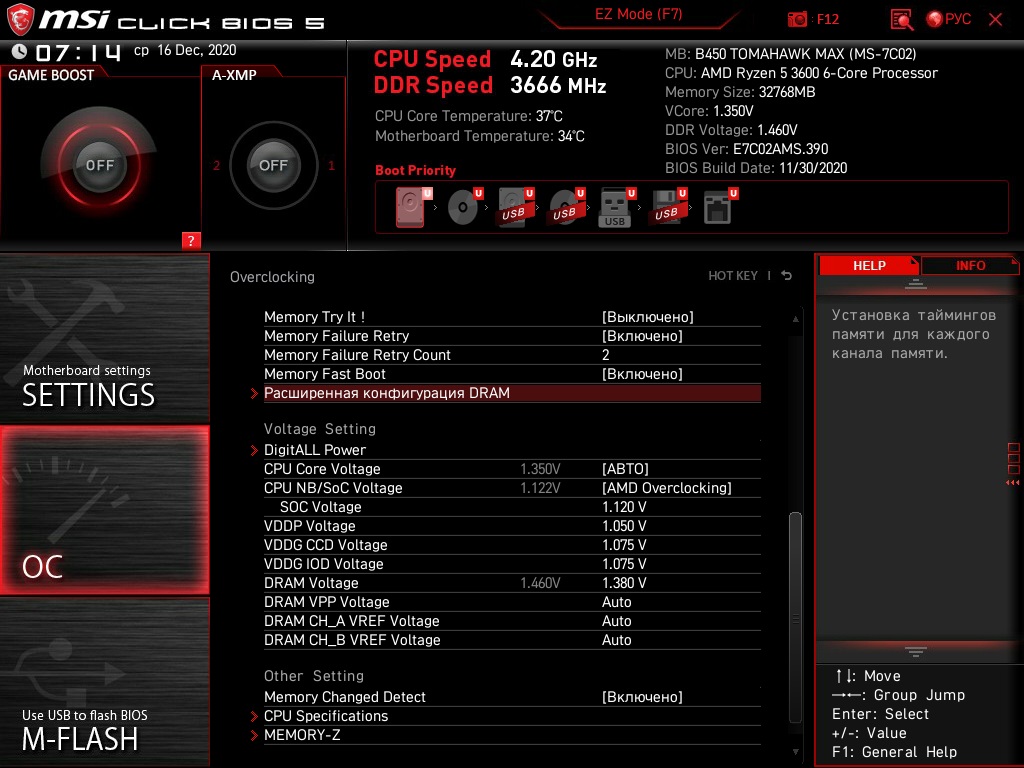Open CPU Core Voltage [АВТО] dropdown
Screen dimensions: 1024x768
pos(626,469)
